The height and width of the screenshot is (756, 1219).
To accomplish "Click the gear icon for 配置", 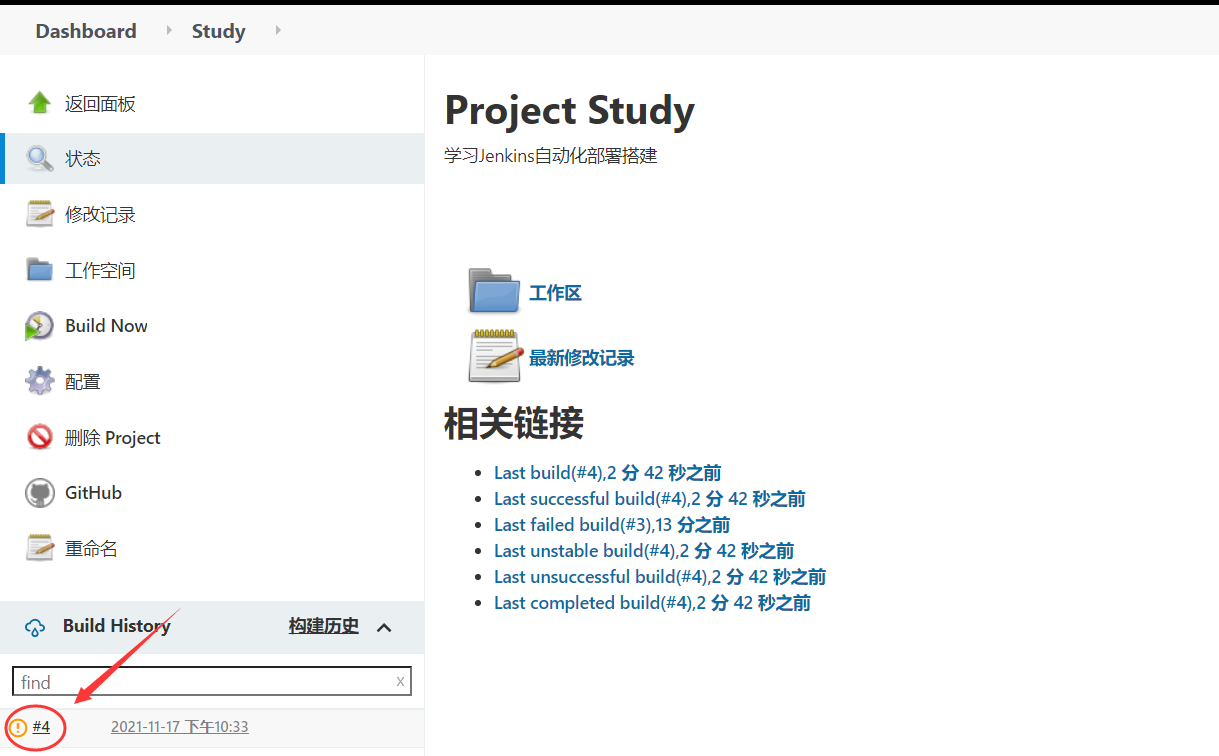I will 39,381.
